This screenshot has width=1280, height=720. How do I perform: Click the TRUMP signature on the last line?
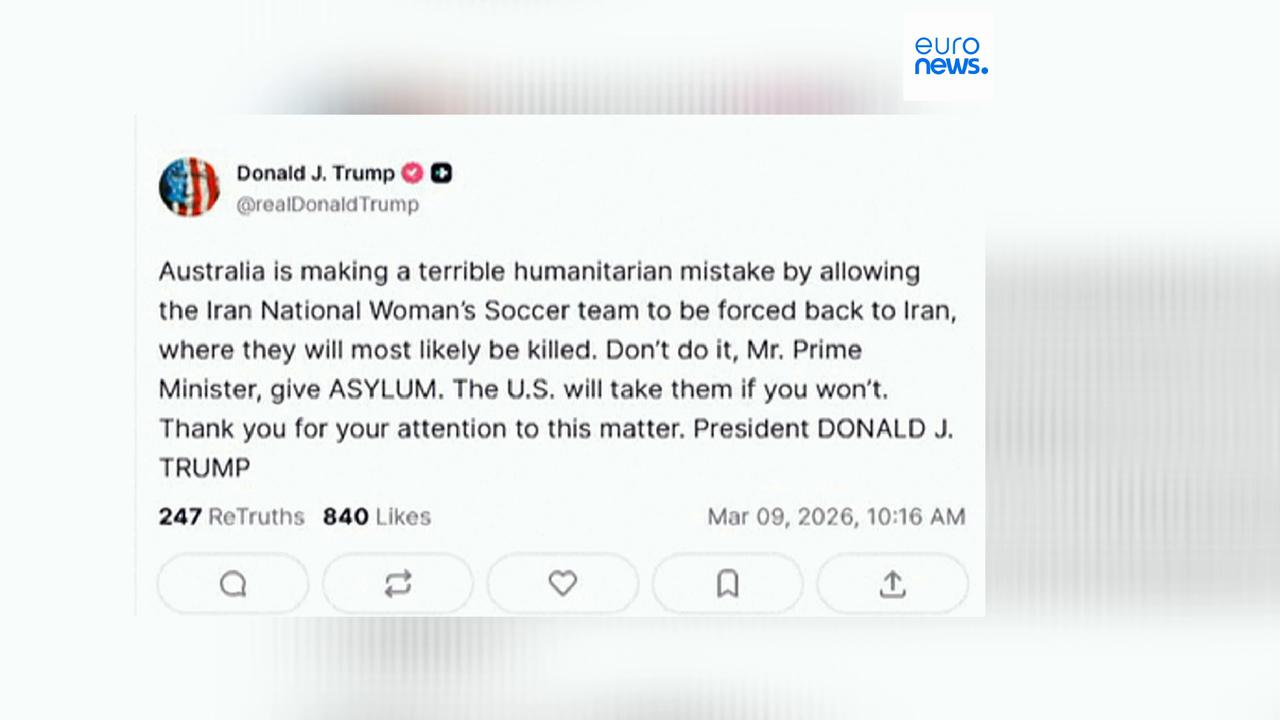(204, 467)
